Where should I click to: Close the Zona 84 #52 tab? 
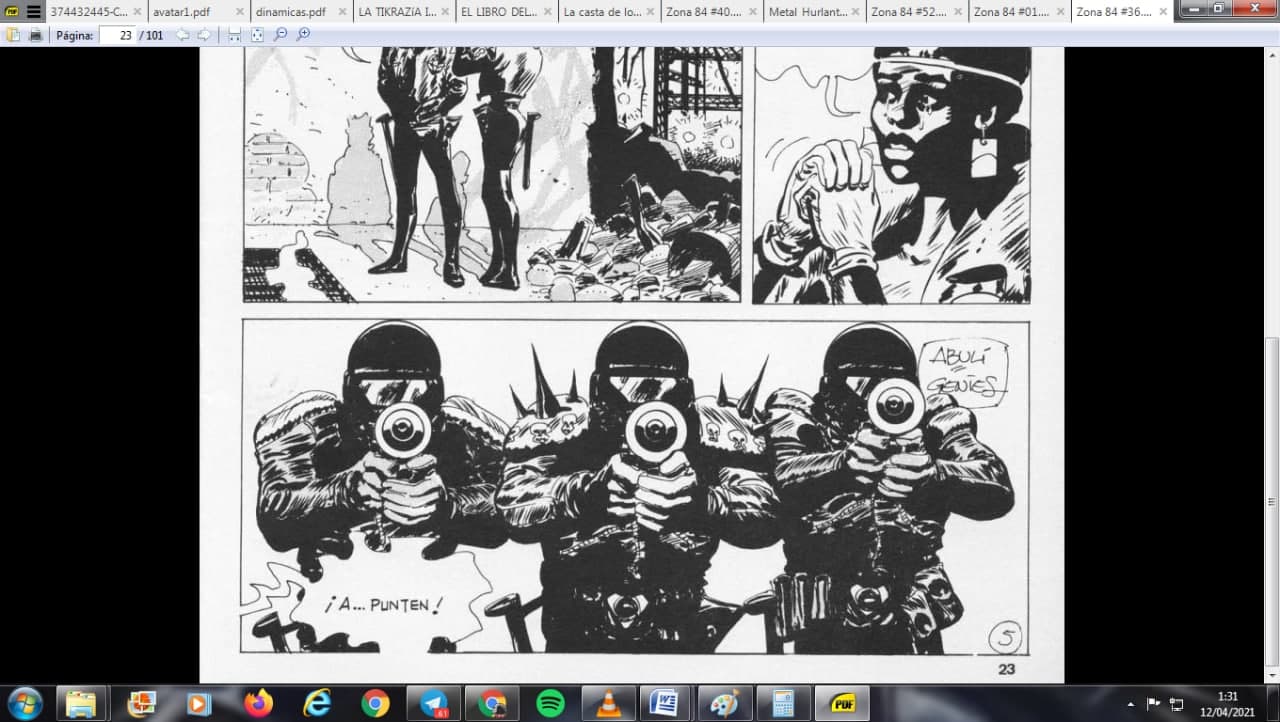[x=958, y=13]
